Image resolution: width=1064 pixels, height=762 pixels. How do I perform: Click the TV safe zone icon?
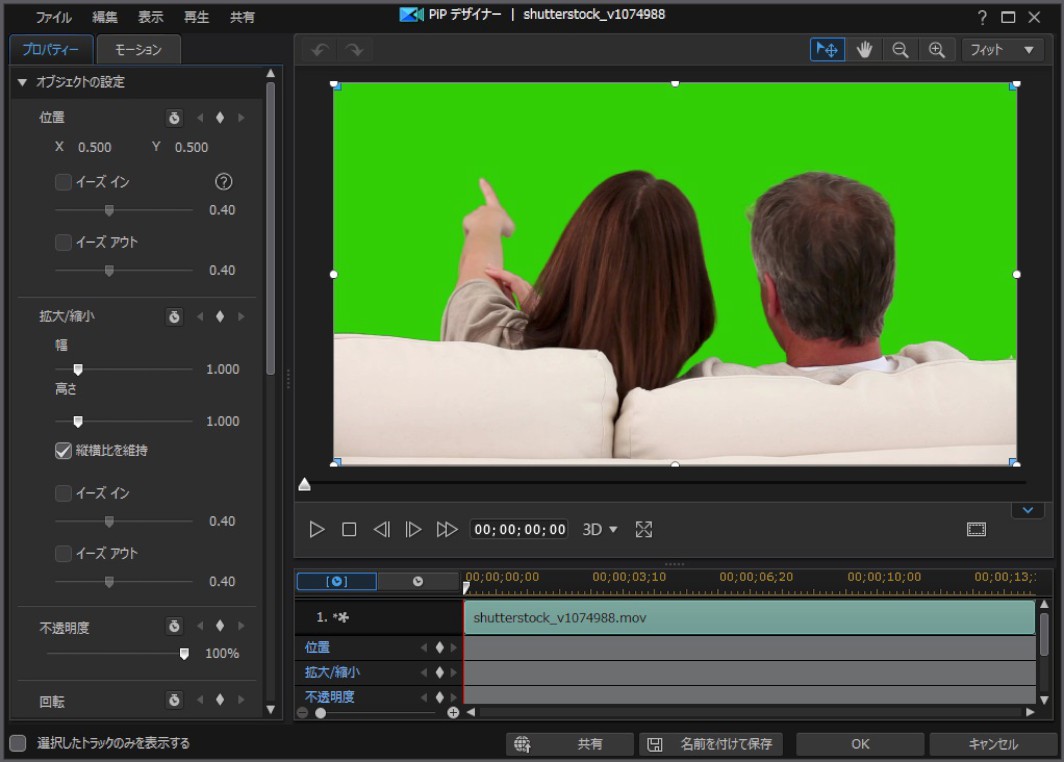coord(976,530)
